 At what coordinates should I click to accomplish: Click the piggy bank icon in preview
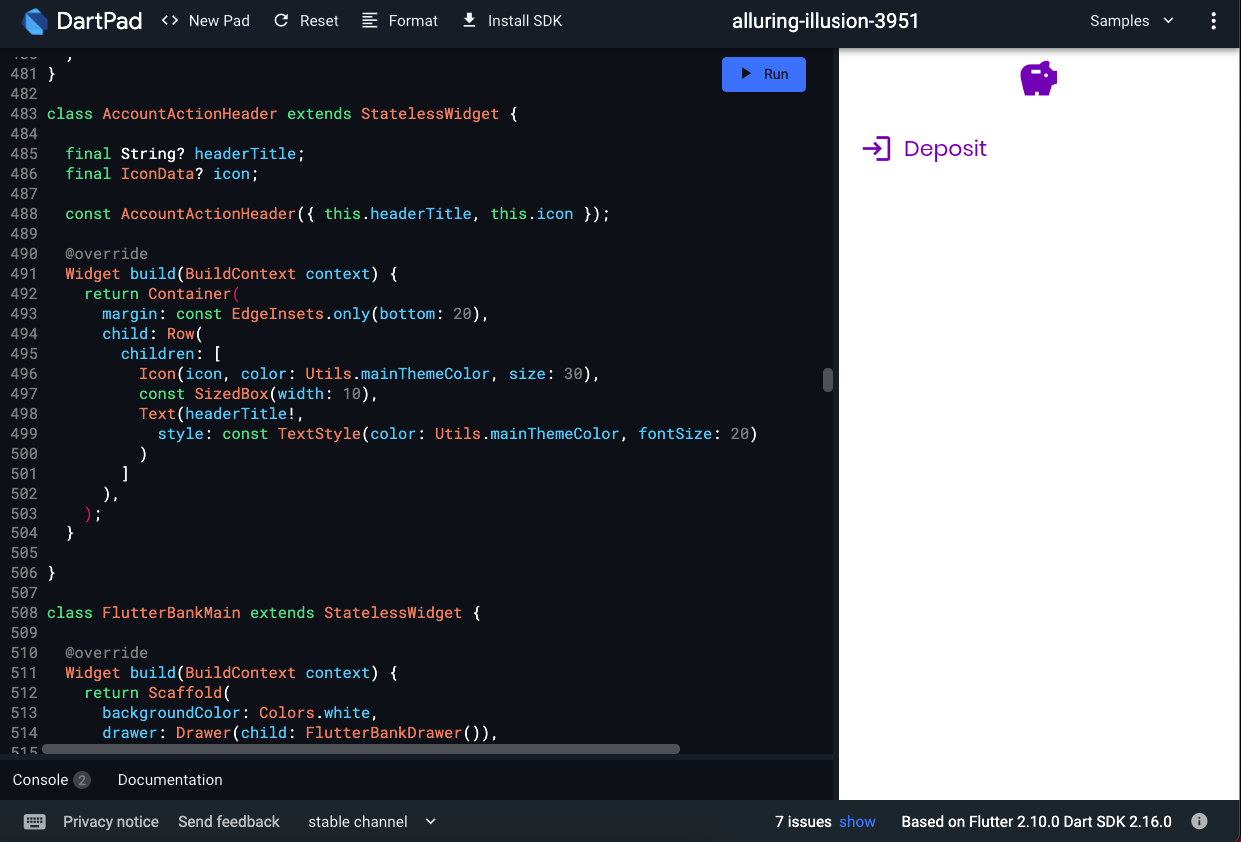pos(1039,79)
